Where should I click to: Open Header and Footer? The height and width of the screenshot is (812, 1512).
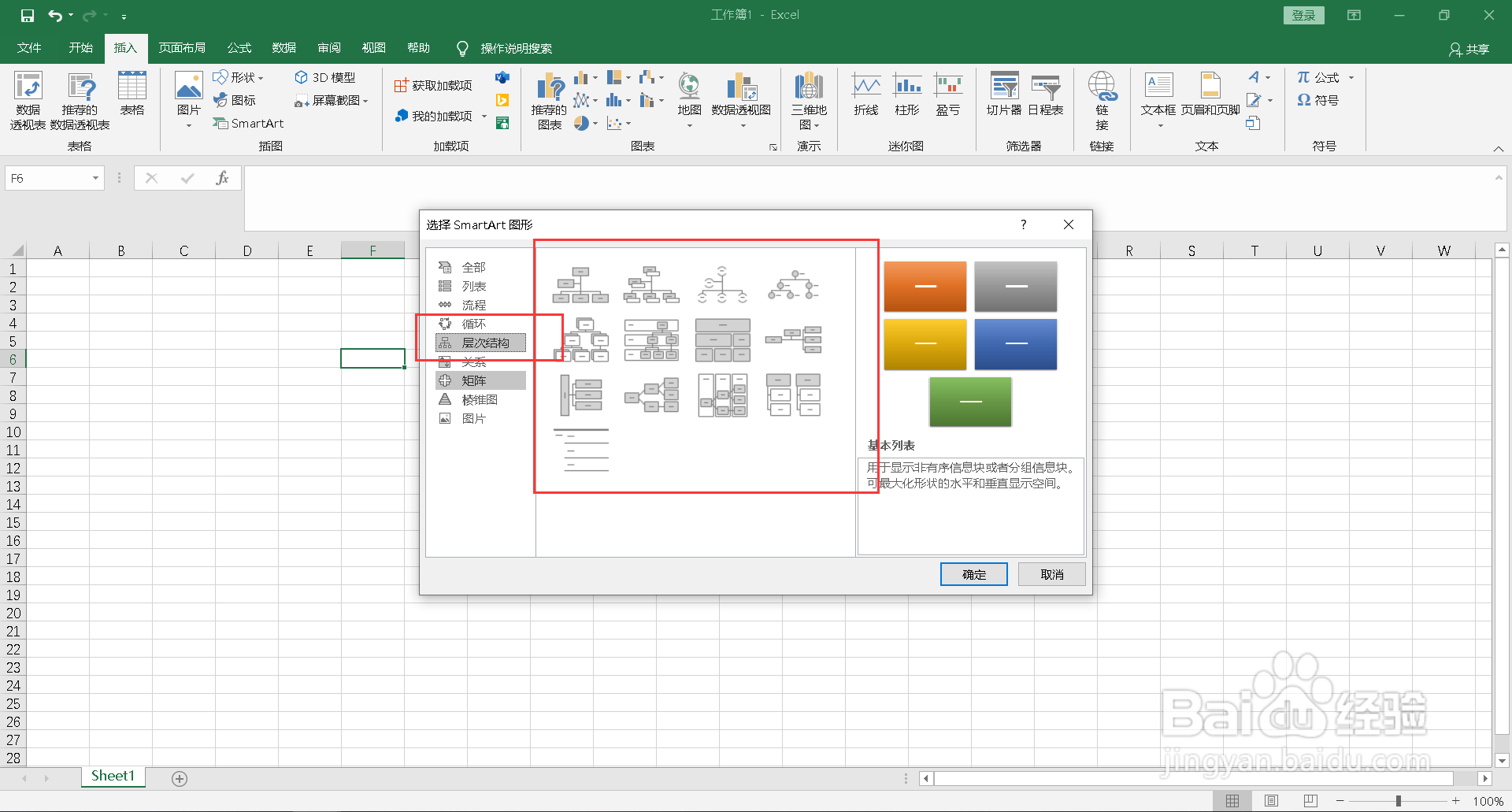click(1210, 95)
